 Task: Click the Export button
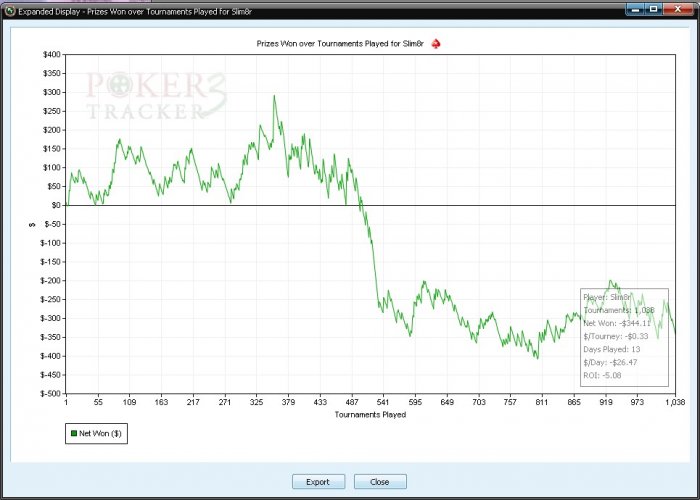[318, 482]
